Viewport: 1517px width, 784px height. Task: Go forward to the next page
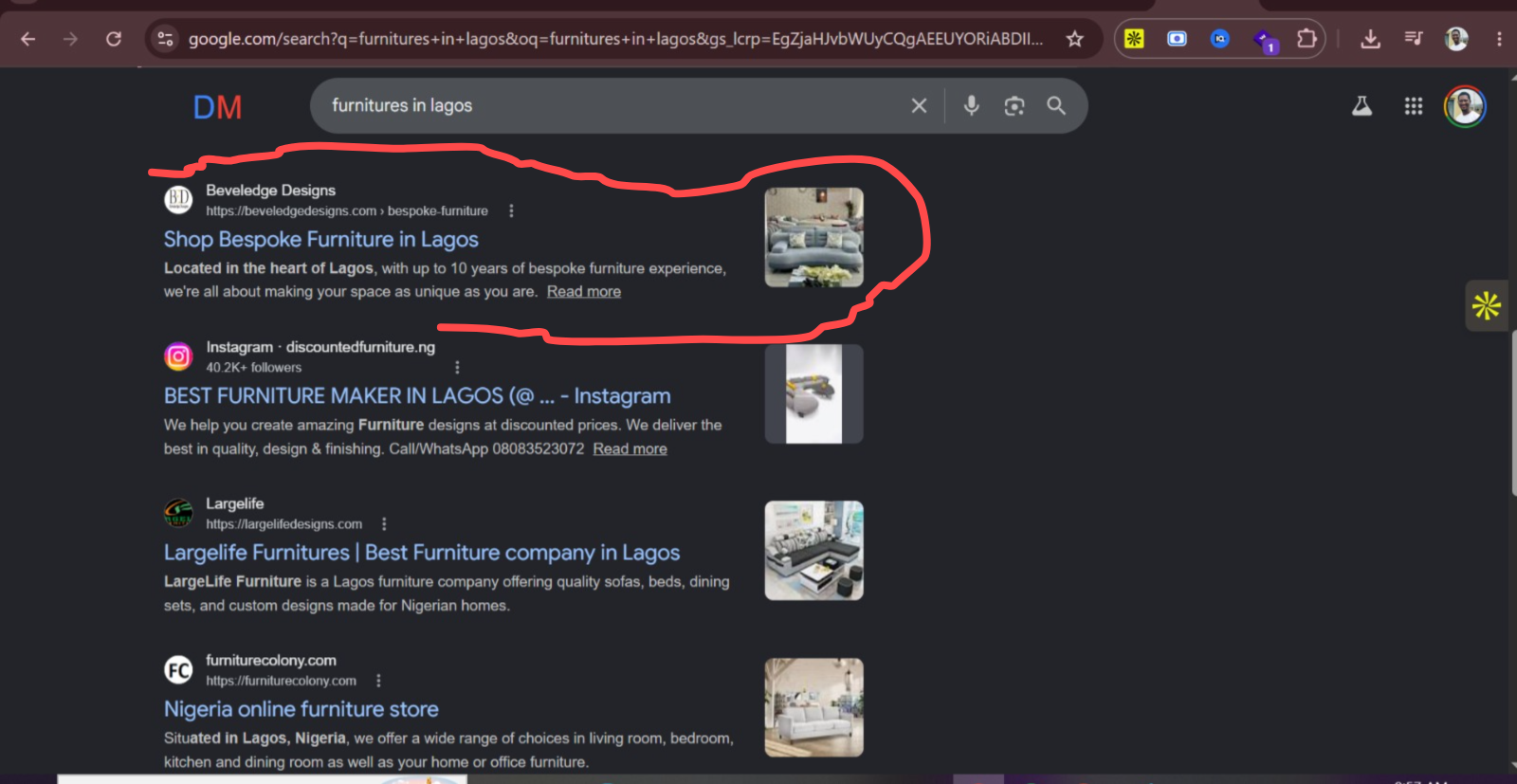pos(70,39)
